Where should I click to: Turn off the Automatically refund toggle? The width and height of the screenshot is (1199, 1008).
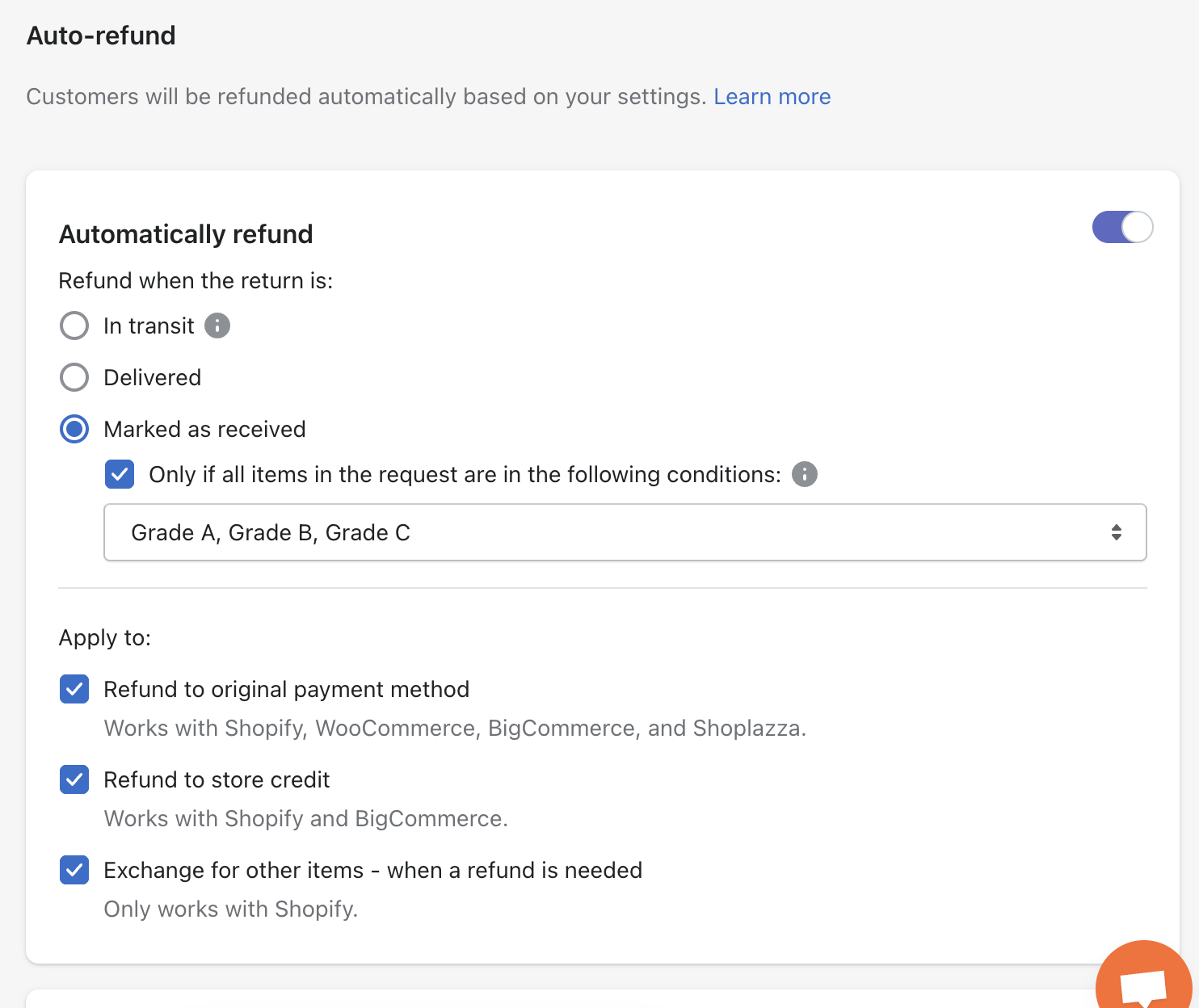(x=1122, y=227)
